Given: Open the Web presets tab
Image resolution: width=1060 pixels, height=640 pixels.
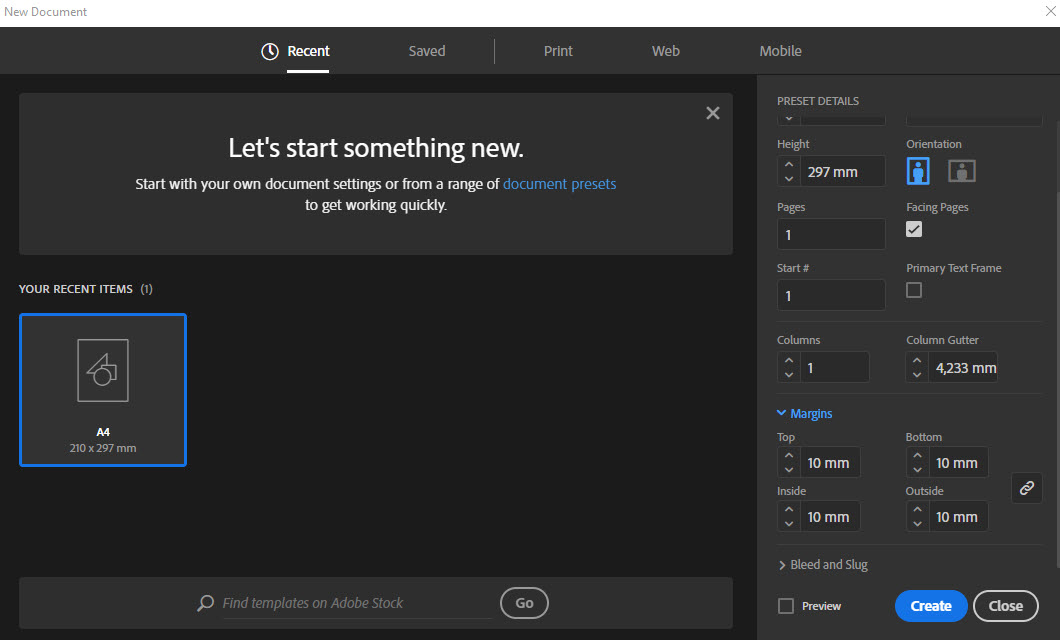Looking at the screenshot, I should [665, 51].
